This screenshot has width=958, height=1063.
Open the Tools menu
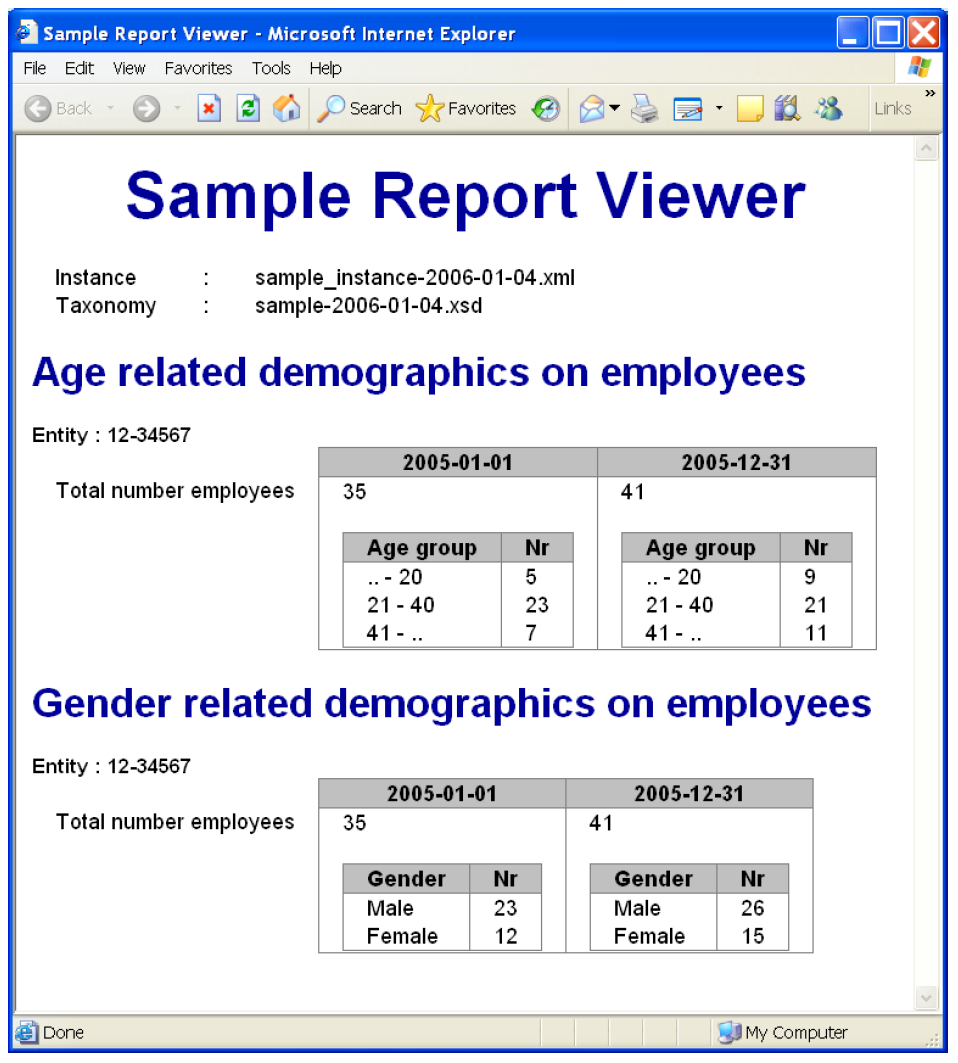(x=271, y=68)
